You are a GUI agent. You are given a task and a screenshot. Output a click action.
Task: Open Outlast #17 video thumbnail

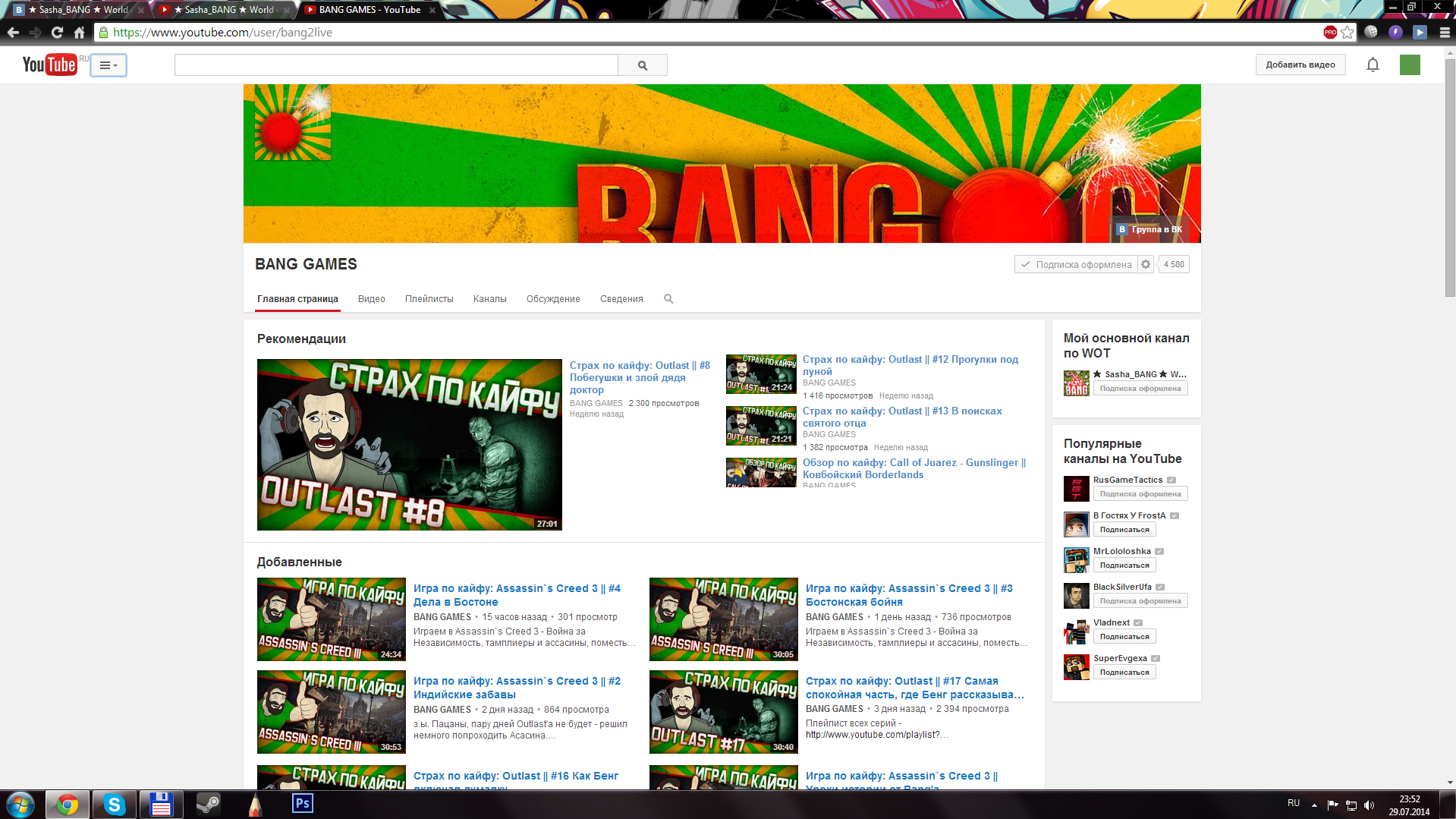(724, 712)
